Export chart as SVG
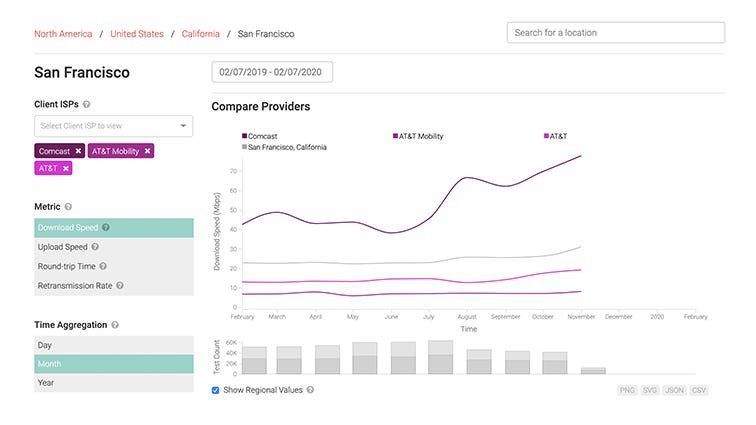 click(x=649, y=390)
